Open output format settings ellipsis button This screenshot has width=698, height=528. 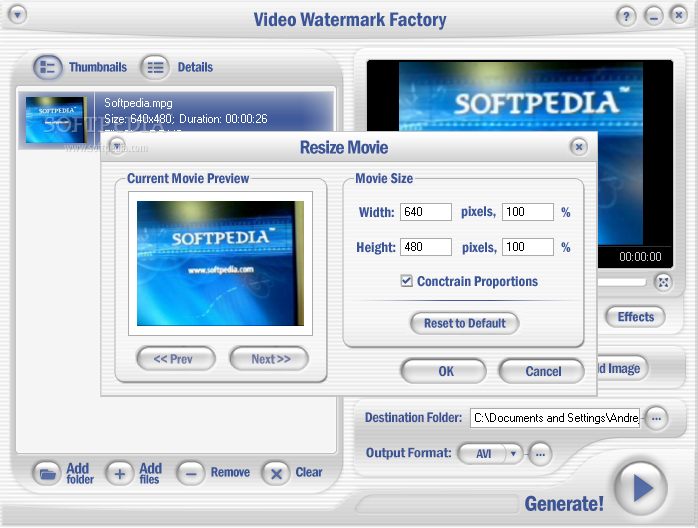pos(540,454)
